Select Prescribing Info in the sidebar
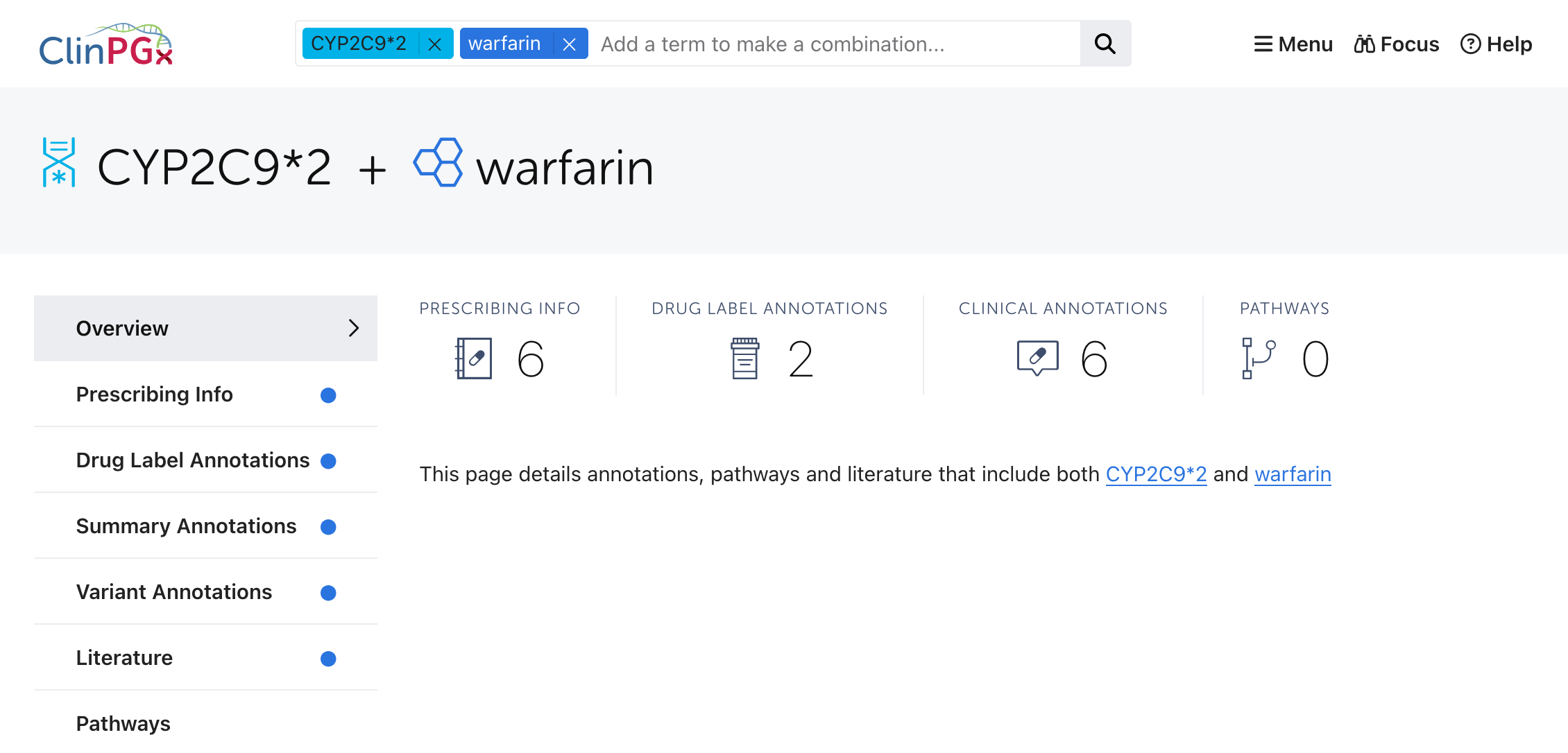This screenshot has height=753, width=1568. pos(155,395)
